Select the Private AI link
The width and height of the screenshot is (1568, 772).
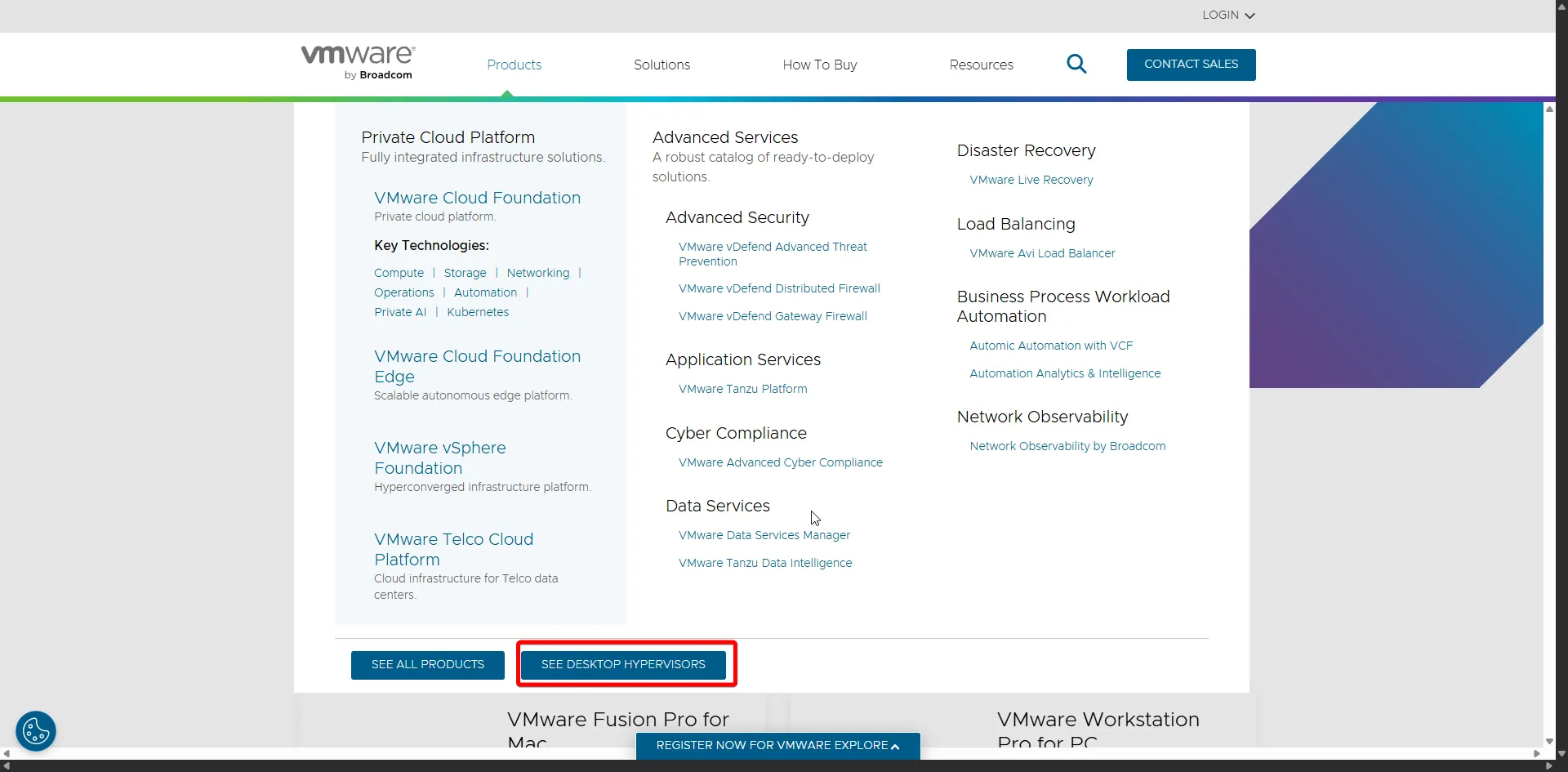tap(400, 312)
